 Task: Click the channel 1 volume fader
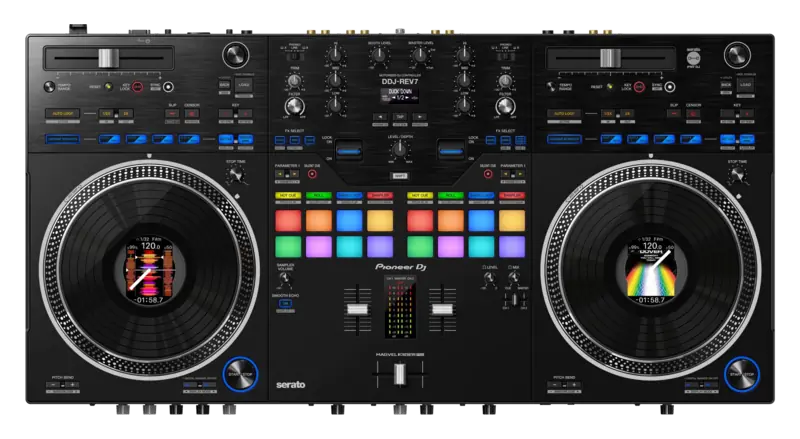[x=357, y=309]
